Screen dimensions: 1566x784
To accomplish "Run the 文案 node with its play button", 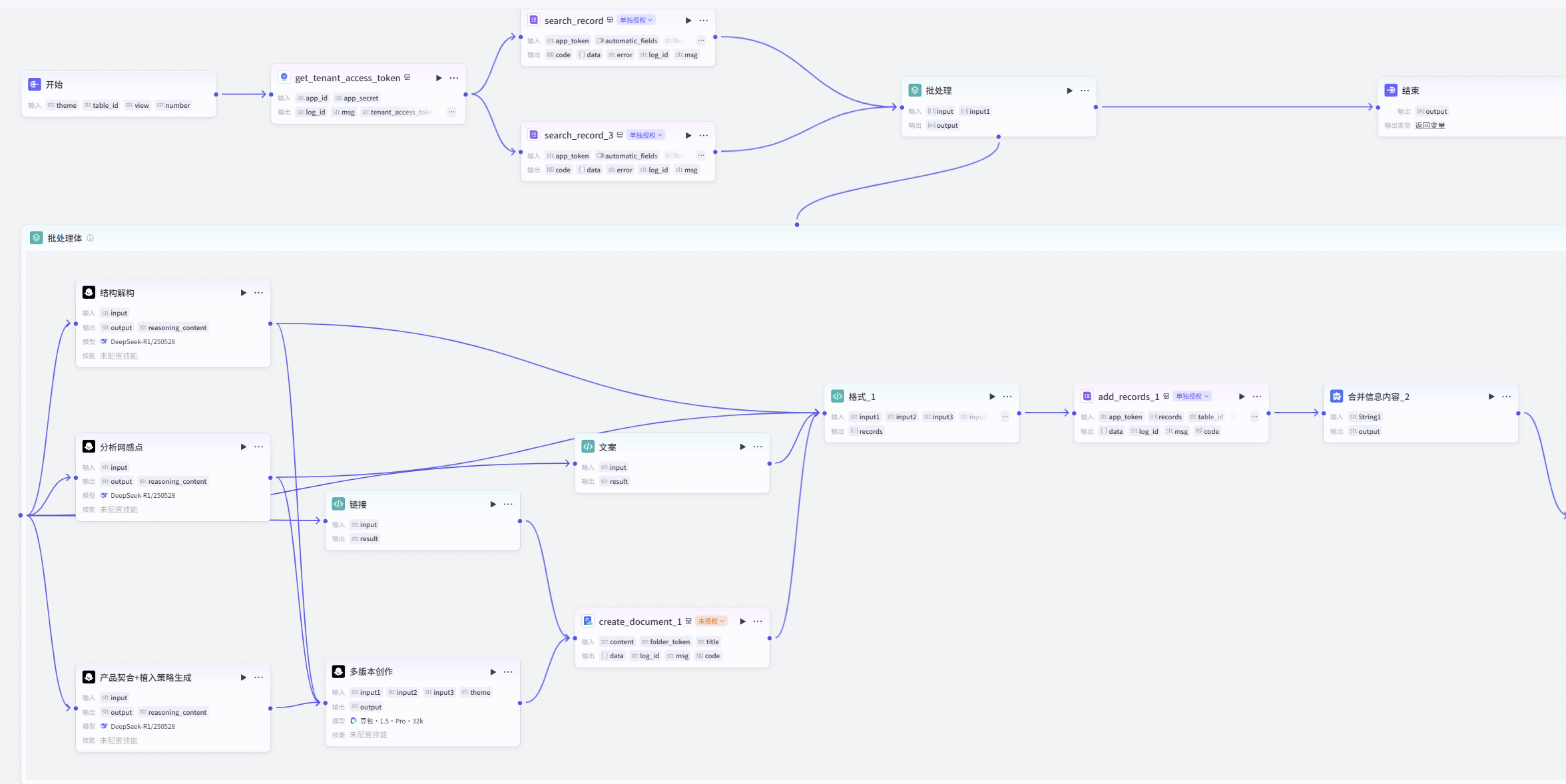I will pyautogui.click(x=742, y=447).
